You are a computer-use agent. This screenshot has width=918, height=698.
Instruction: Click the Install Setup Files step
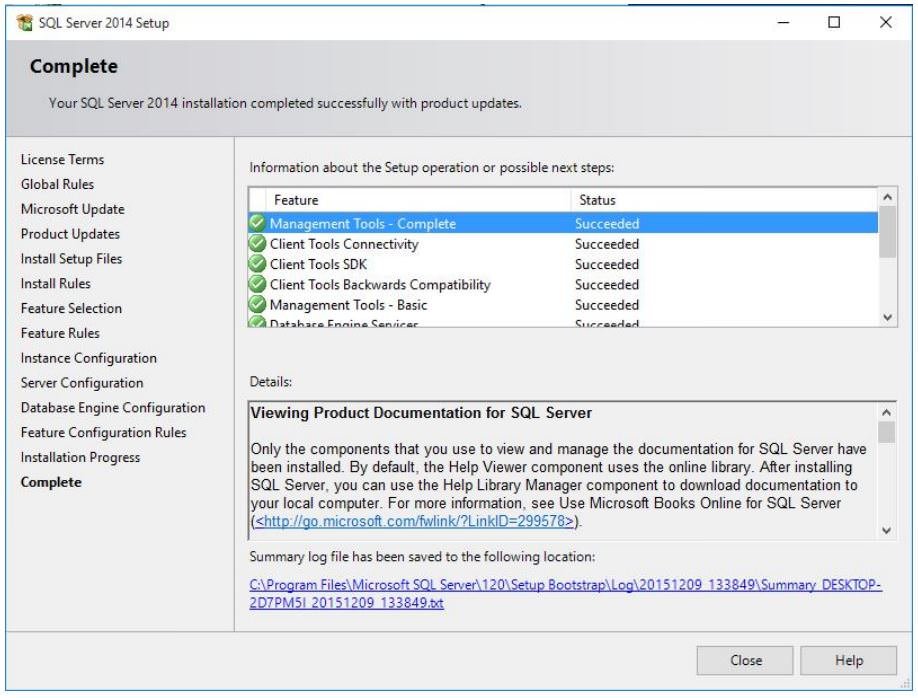71,259
